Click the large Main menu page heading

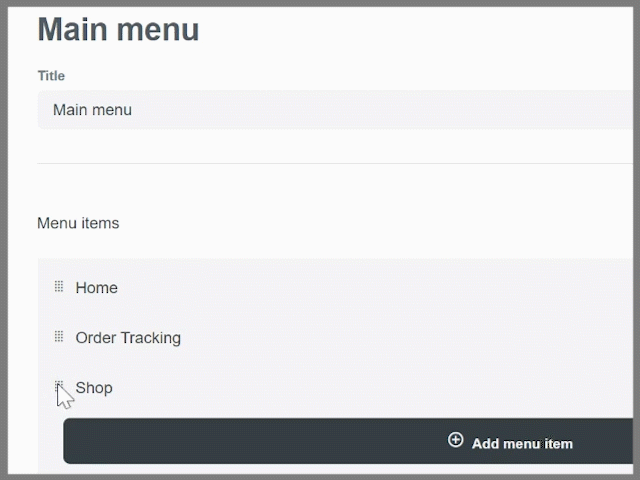[118, 29]
